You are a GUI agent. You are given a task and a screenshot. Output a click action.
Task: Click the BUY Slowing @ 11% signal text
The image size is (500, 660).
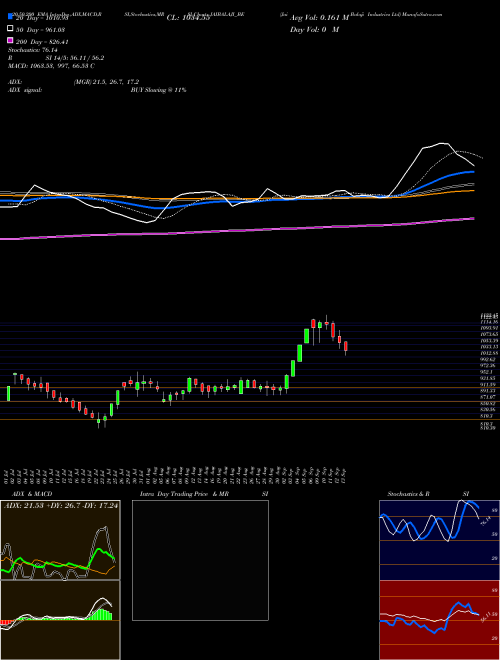(x=158, y=90)
